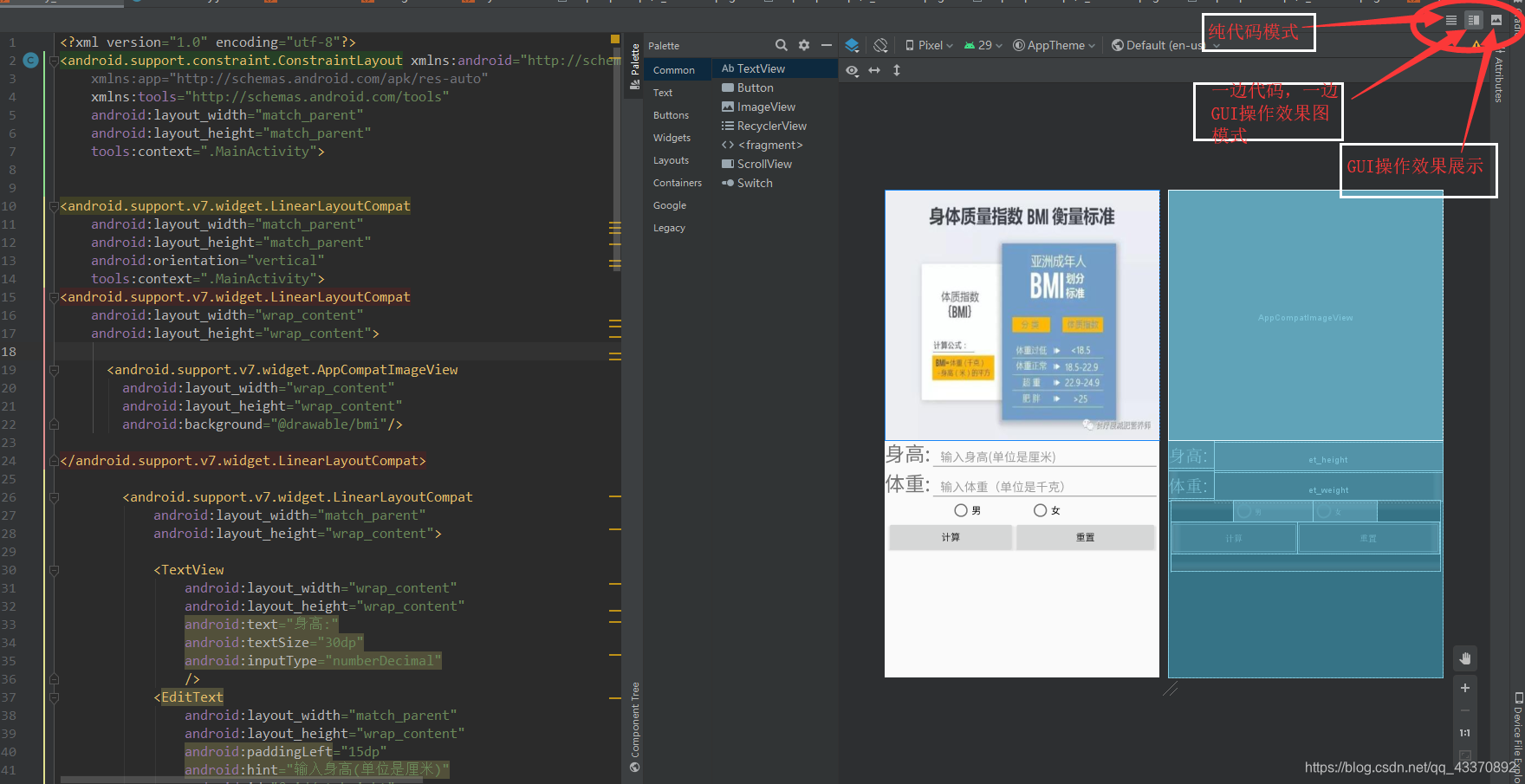Image resolution: width=1525 pixels, height=784 pixels.
Task: Click the warning indicator at editor top
Action: coord(615,39)
